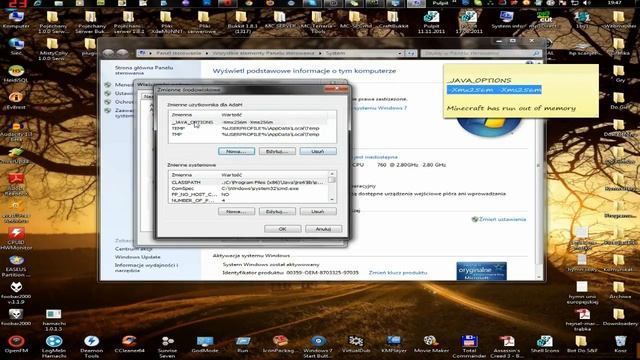Open System info desktop shortcut
Screen dimensions: 640x360
[507, 20]
